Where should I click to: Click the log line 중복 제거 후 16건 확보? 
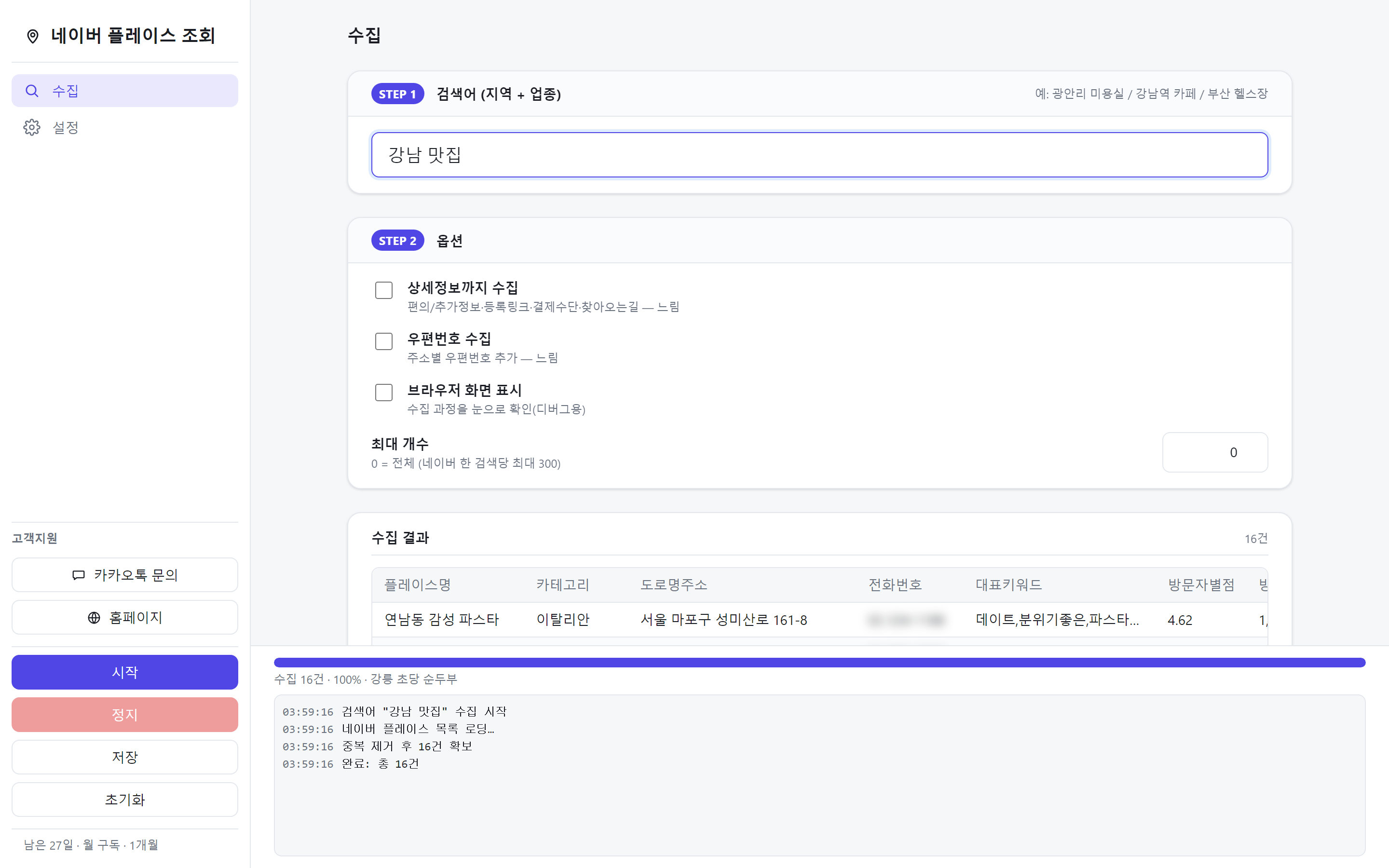(x=407, y=746)
